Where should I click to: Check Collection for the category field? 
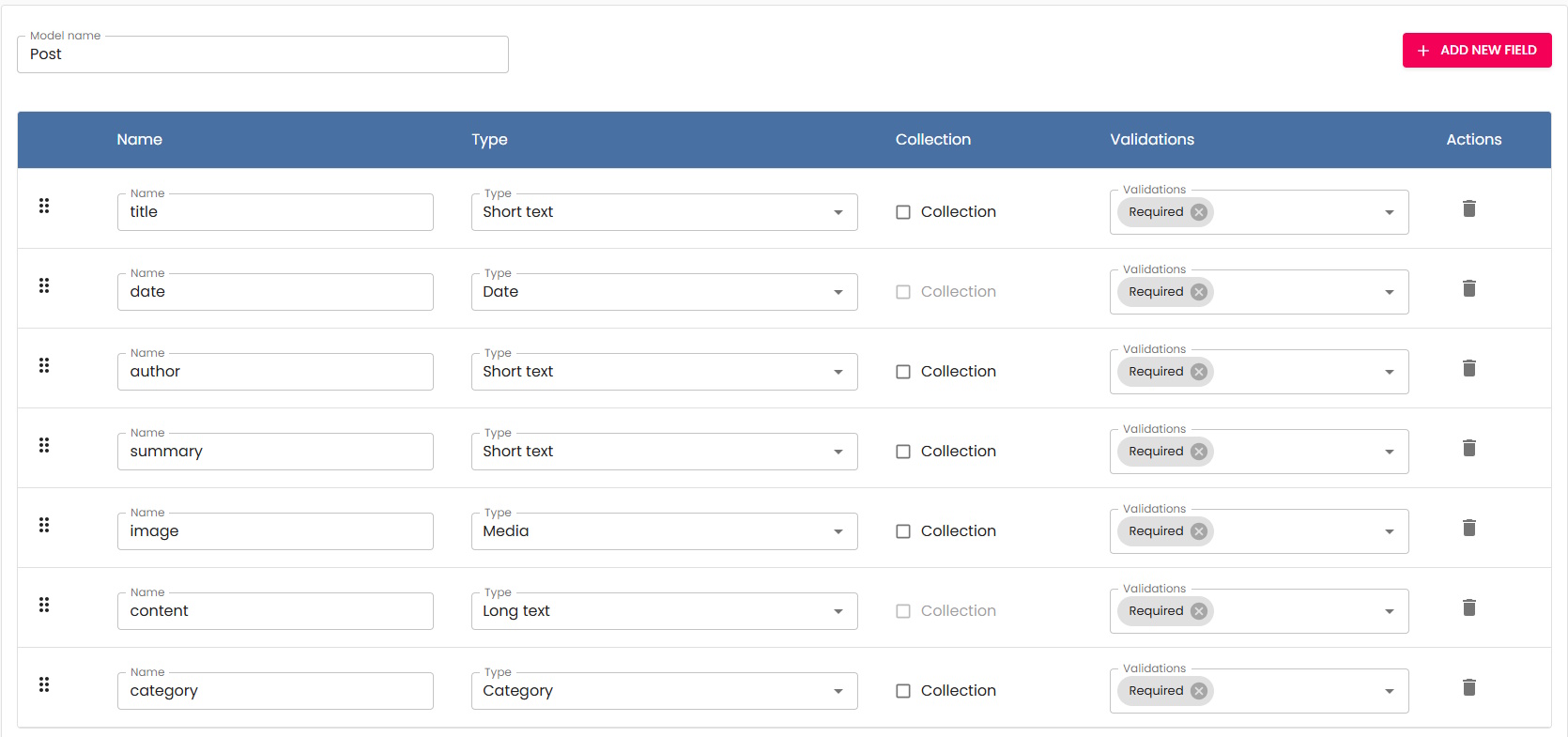[x=903, y=691]
